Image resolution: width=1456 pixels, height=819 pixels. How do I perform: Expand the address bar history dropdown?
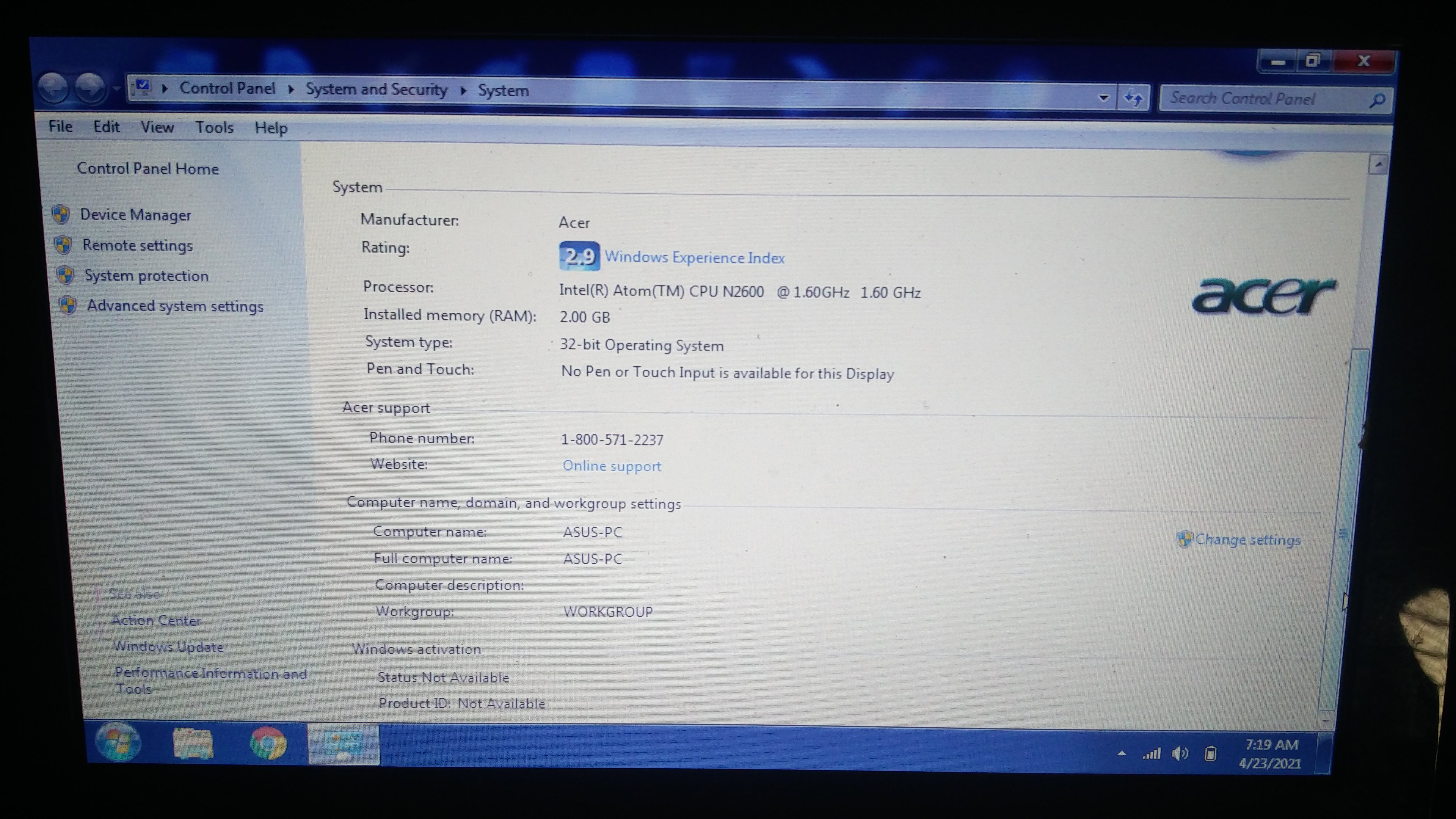tap(1103, 98)
